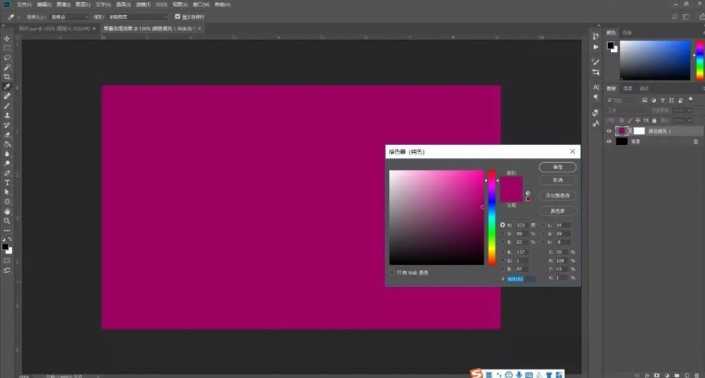
Task: Switch to the first document tab
Action: click(55, 28)
